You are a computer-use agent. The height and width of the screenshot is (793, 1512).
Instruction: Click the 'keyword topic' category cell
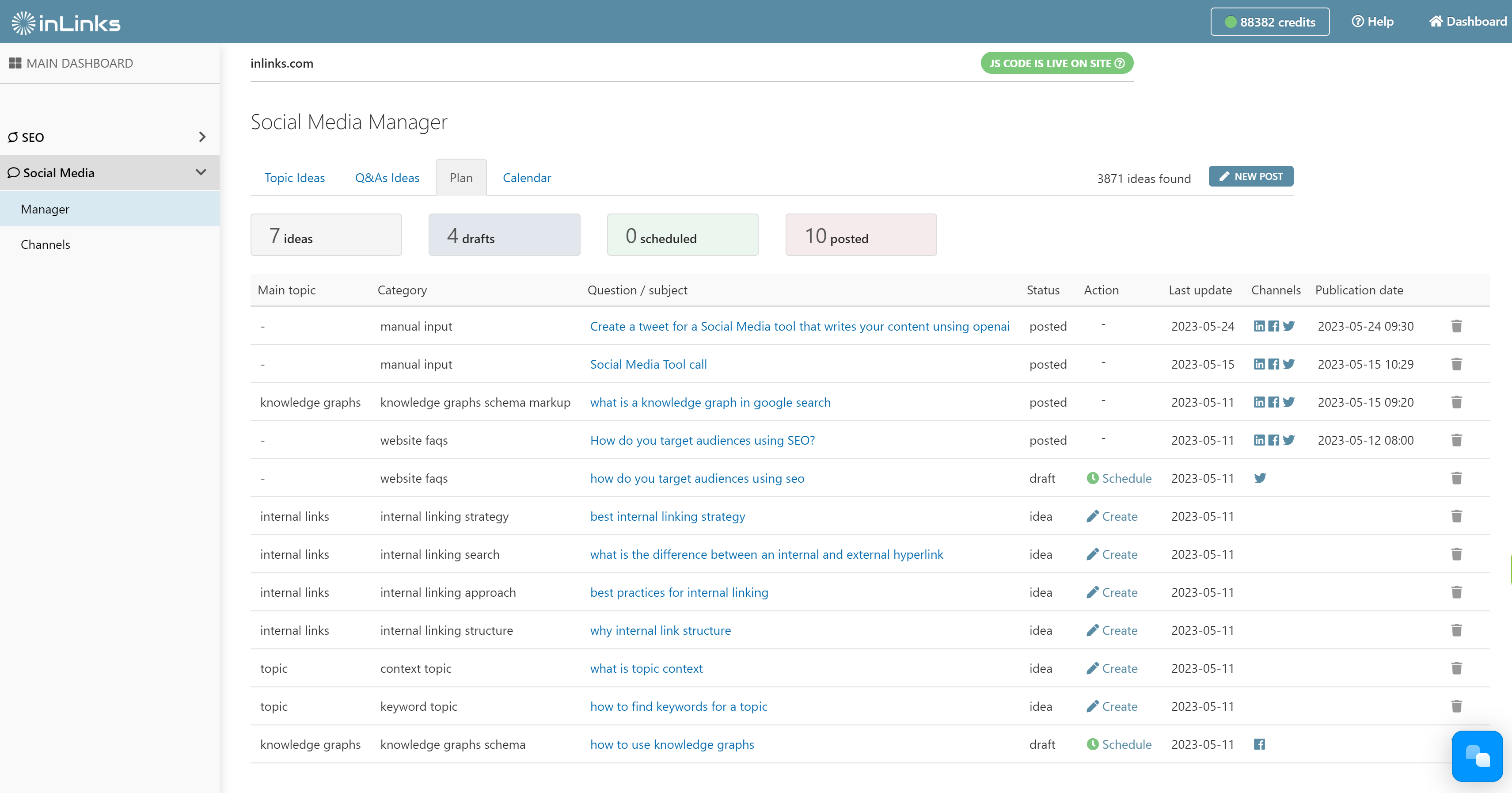point(418,706)
